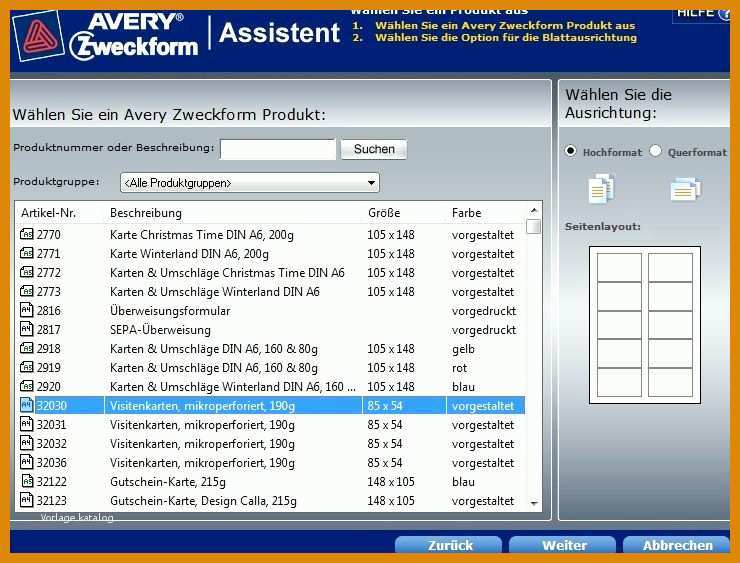The height and width of the screenshot is (563, 740).
Task: Select the Hochformat radio button
Action: [x=570, y=151]
